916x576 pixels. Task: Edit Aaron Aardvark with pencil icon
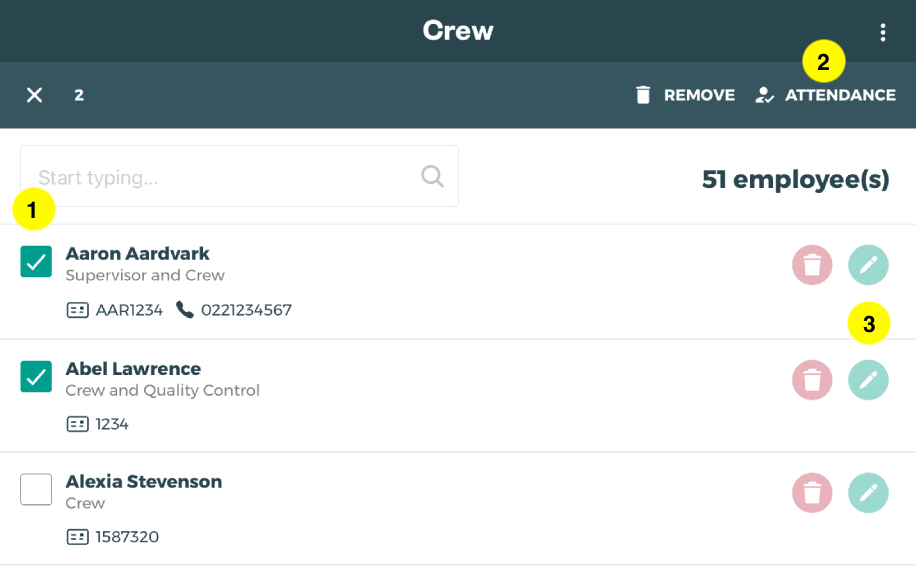point(868,265)
